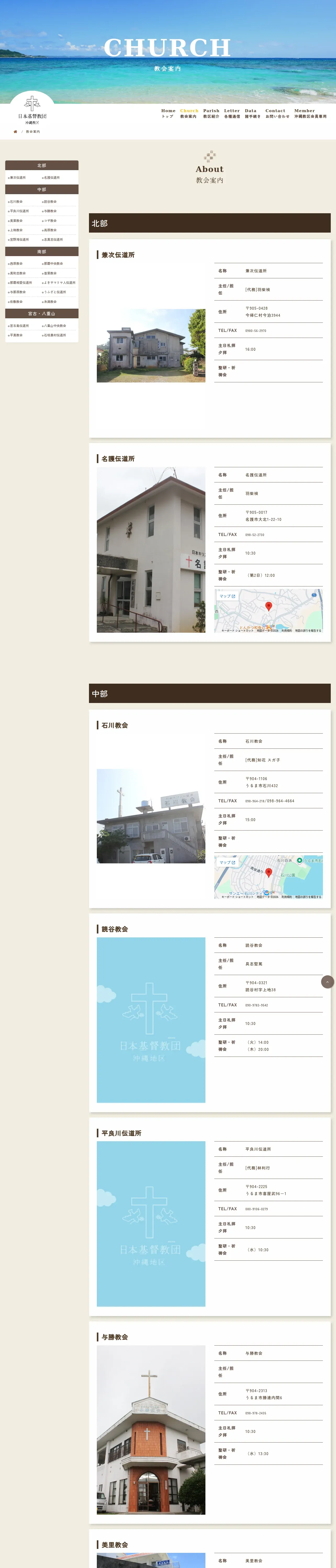Viewport: 336px width, 1568px height.
Task: Jump to よきサマリヤ人伝道所 from sidebar
Action: coord(59,283)
